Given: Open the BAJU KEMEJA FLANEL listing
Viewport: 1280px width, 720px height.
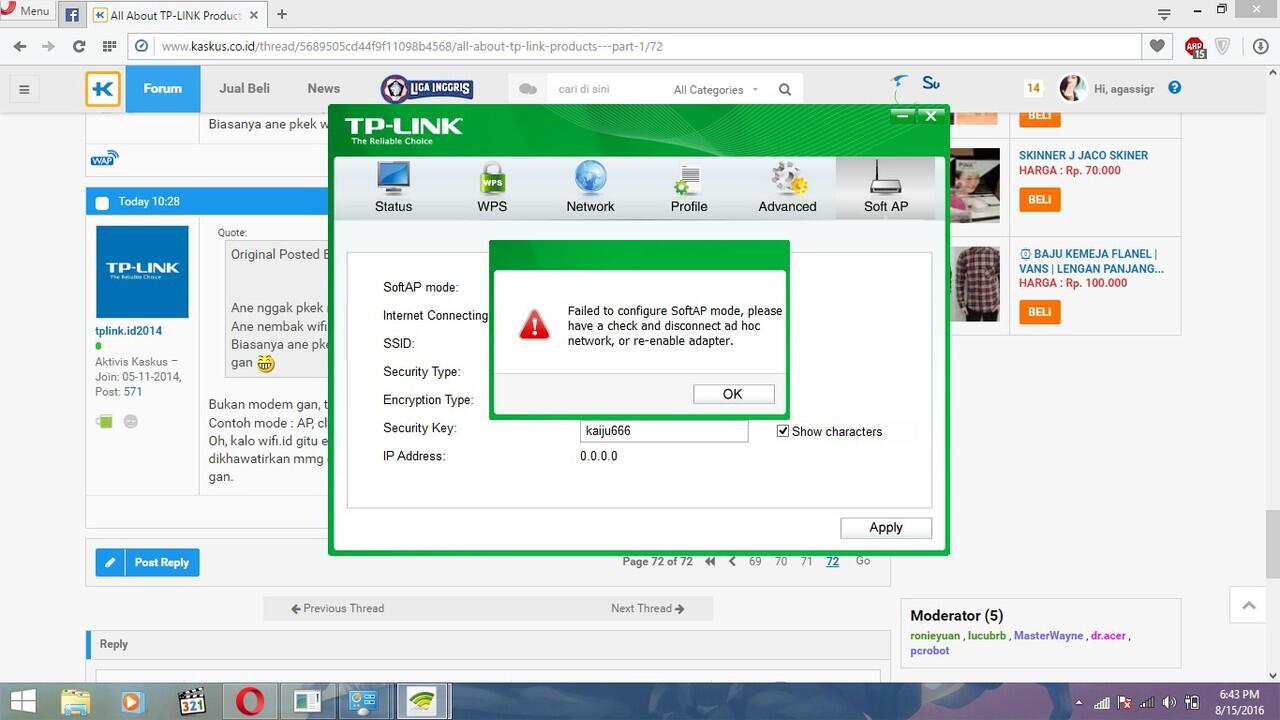Looking at the screenshot, I should pyautogui.click(x=1091, y=261).
